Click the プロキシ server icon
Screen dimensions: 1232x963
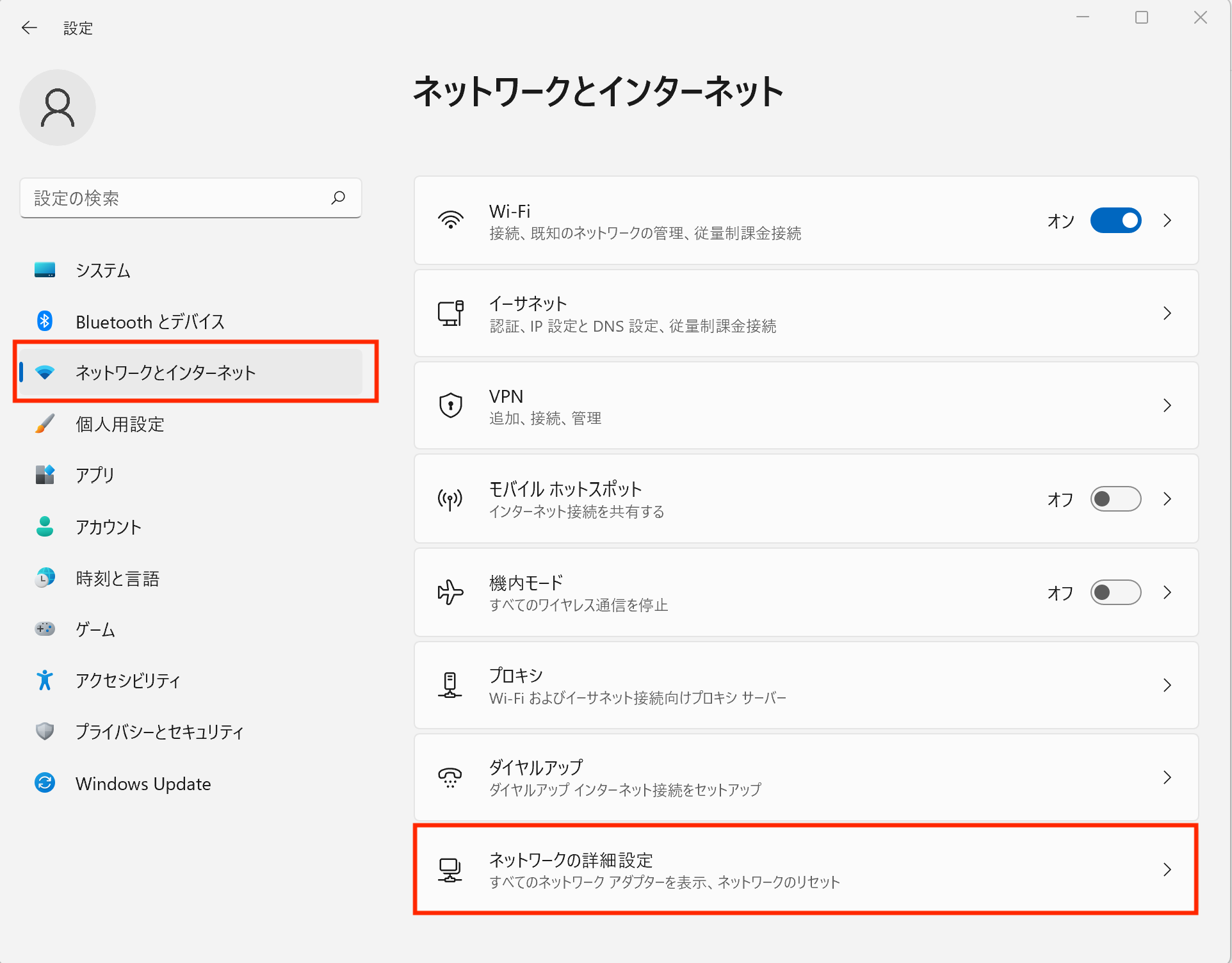pyautogui.click(x=450, y=684)
